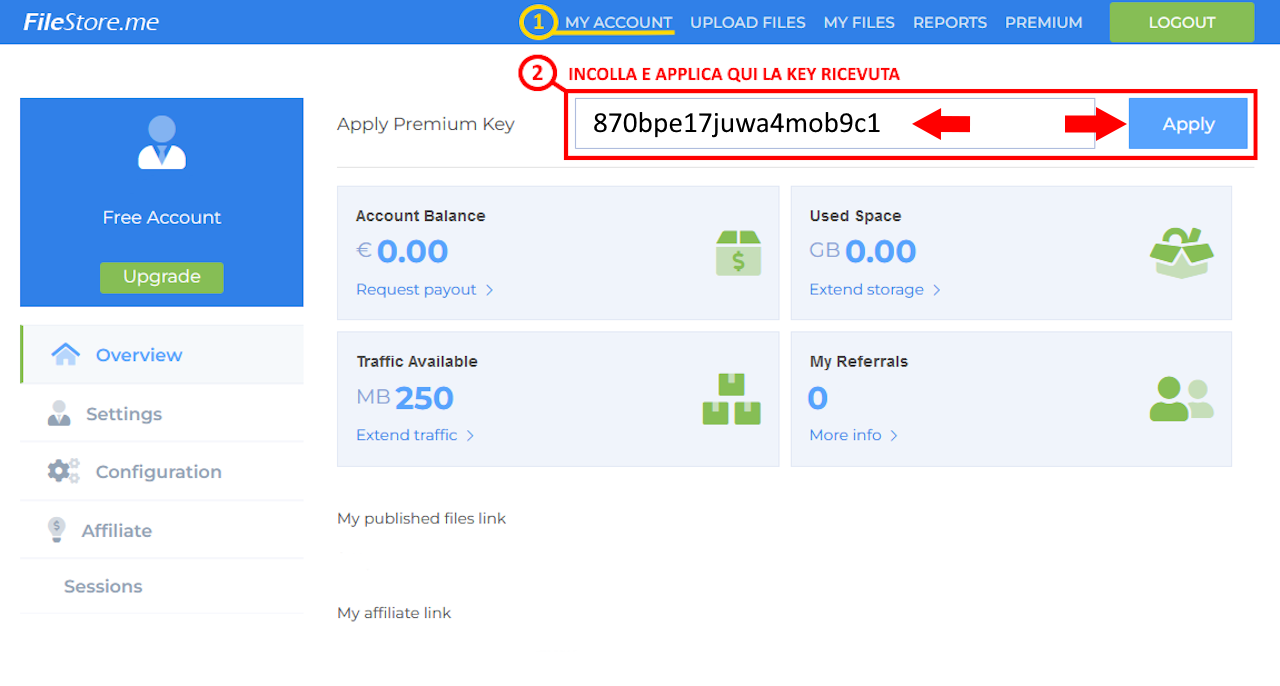Open MY FILES from navigation bar

point(859,22)
